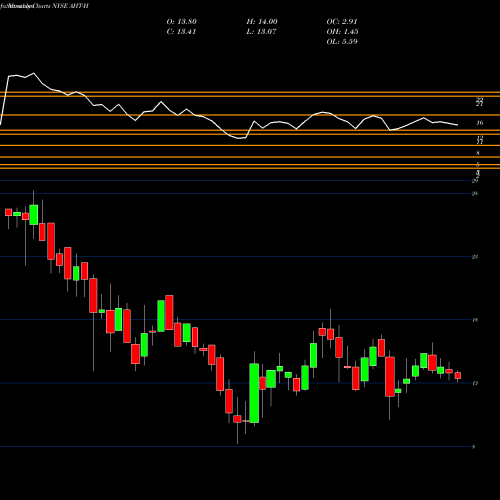
Task: Click the NYSE AHT-H chart title
Action: [70, 6]
